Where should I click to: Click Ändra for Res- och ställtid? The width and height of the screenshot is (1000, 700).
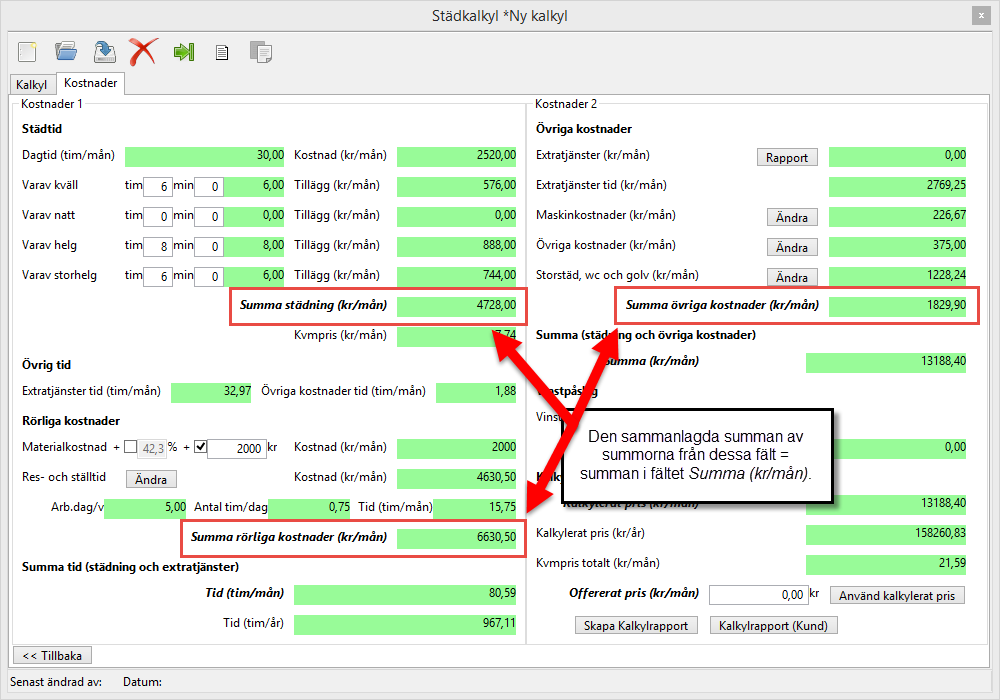(x=151, y=479)
